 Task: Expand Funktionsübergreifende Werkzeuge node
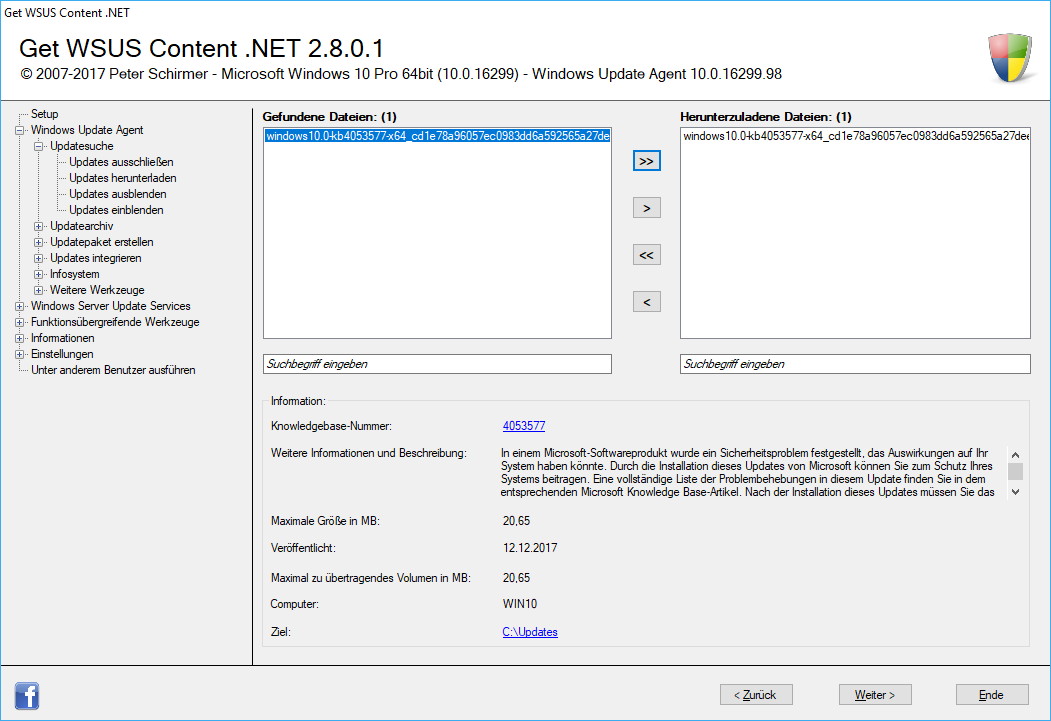(x=19, y=322)
